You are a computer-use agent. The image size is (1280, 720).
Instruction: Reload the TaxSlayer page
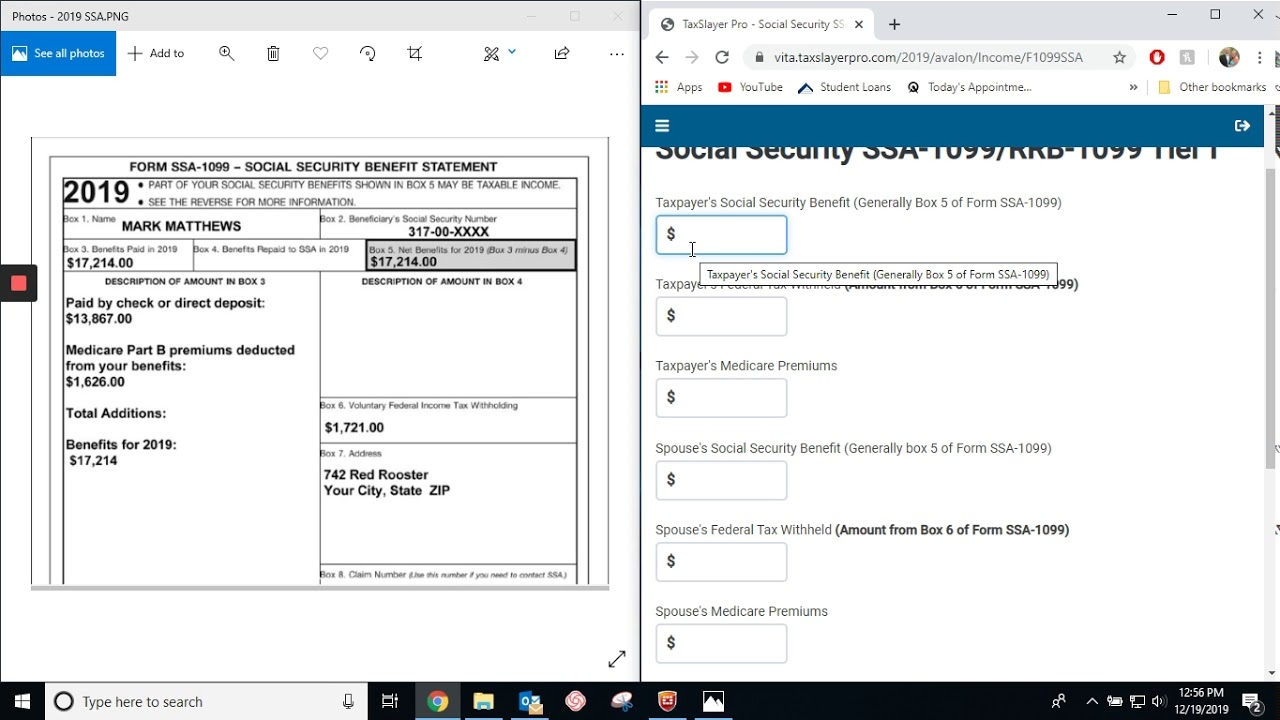pos(722,57)
